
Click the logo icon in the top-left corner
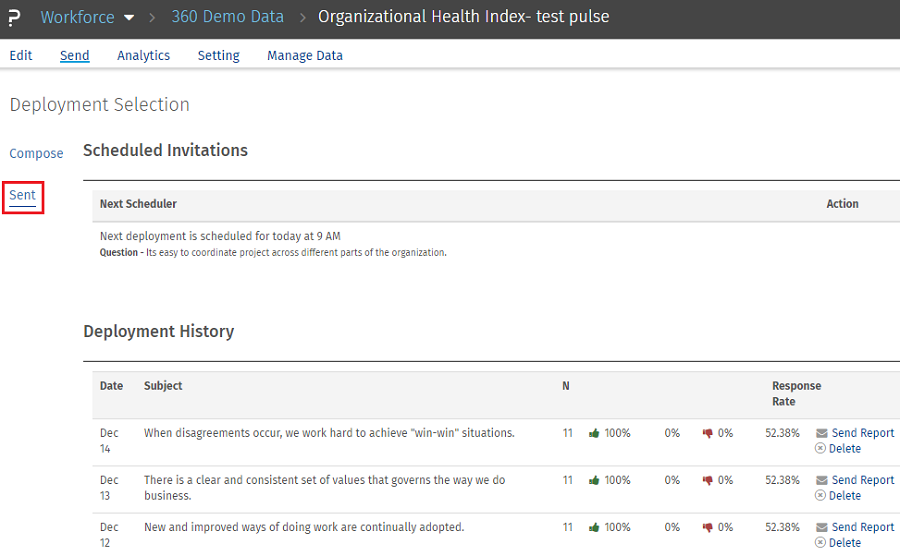point(15,18)
